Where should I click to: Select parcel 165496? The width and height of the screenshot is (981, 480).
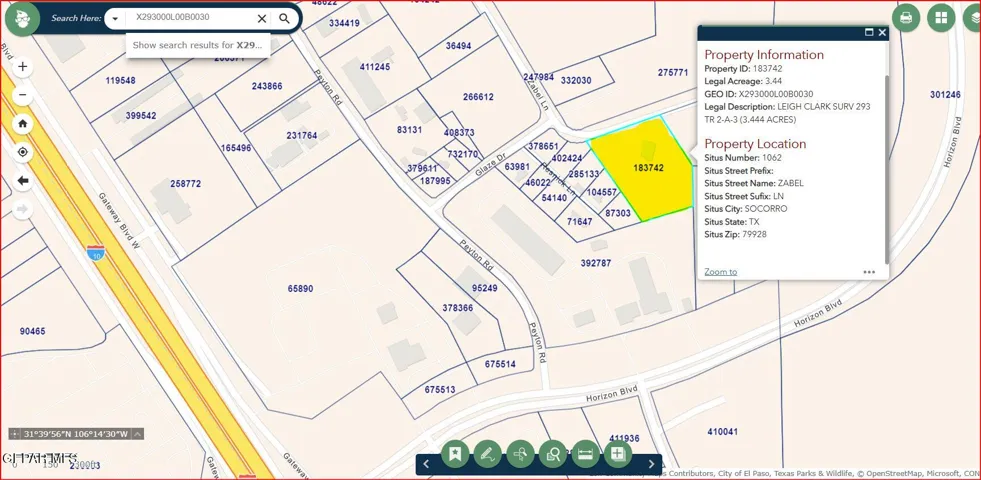[236, 148]
